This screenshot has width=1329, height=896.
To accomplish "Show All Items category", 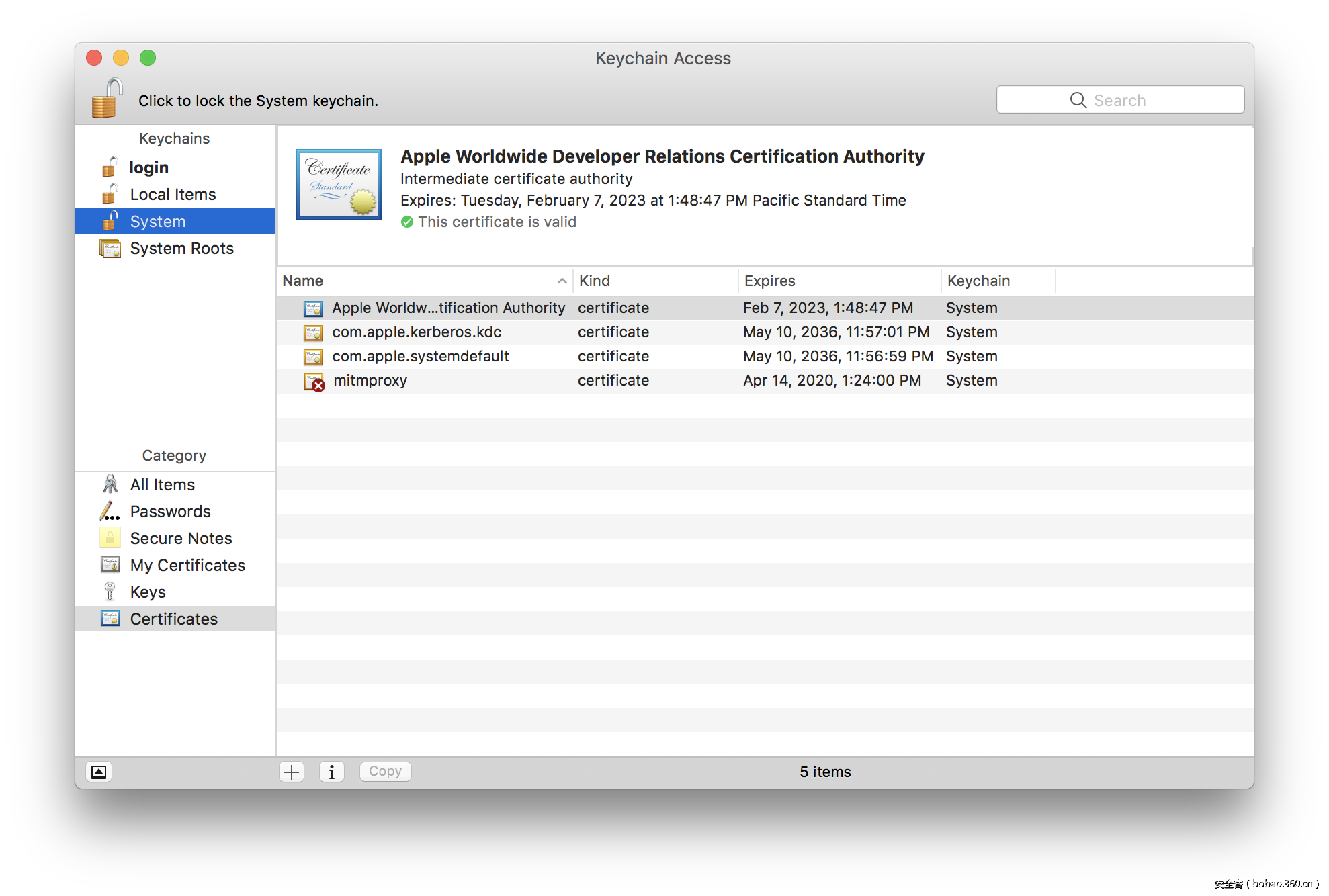I will pyautogui.click(x=162, y=484).
